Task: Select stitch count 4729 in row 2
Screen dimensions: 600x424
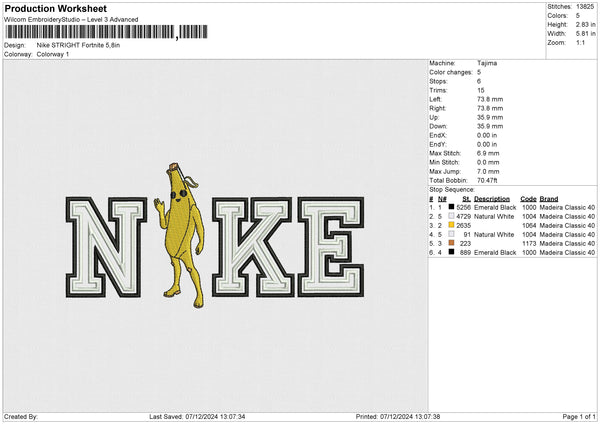Action: (464, 217)
